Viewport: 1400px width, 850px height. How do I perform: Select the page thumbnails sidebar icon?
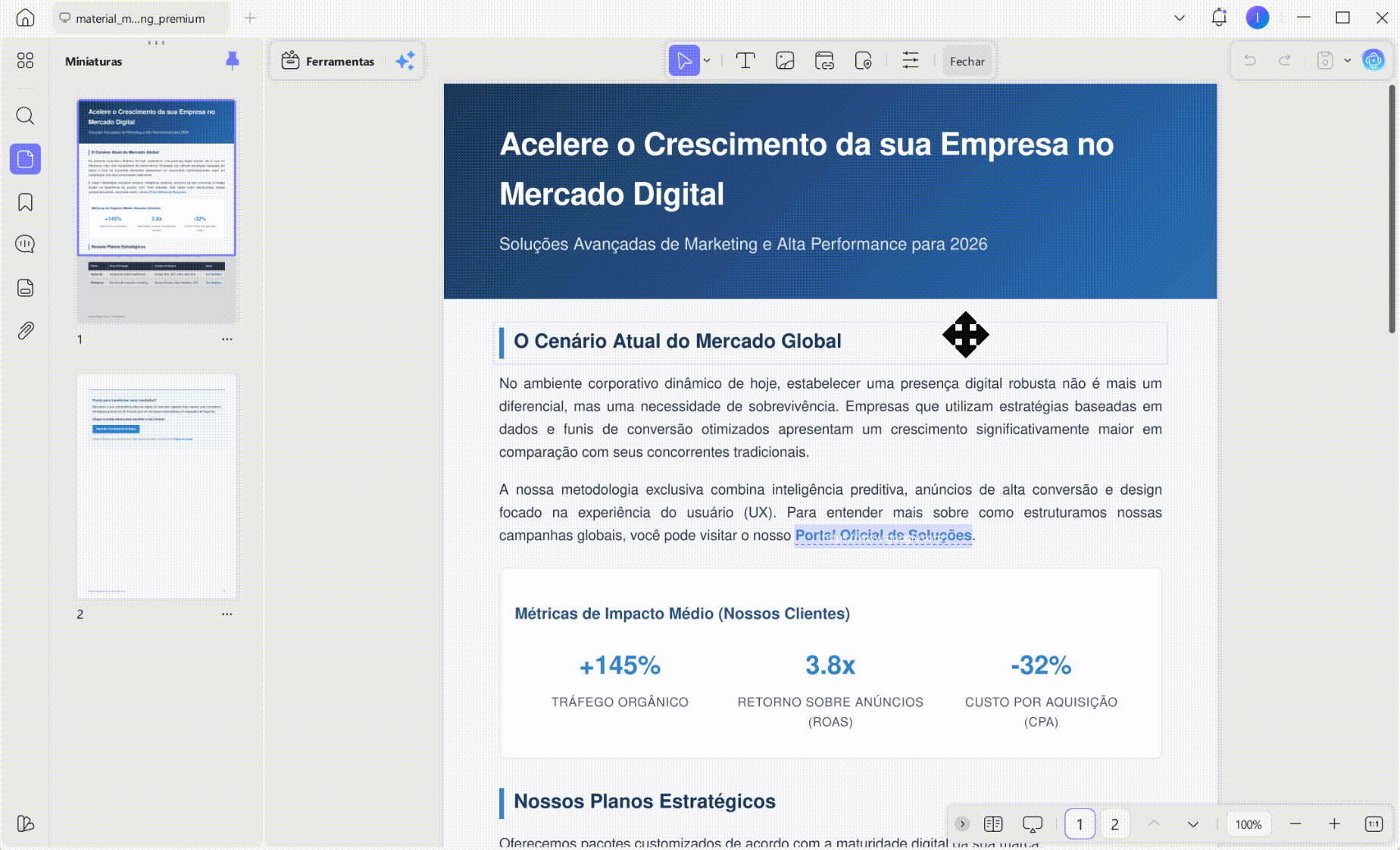(25, 159)
